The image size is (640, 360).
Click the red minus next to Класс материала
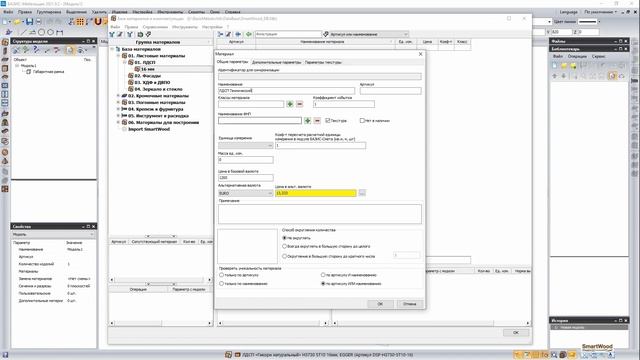[x=300, y=104]
